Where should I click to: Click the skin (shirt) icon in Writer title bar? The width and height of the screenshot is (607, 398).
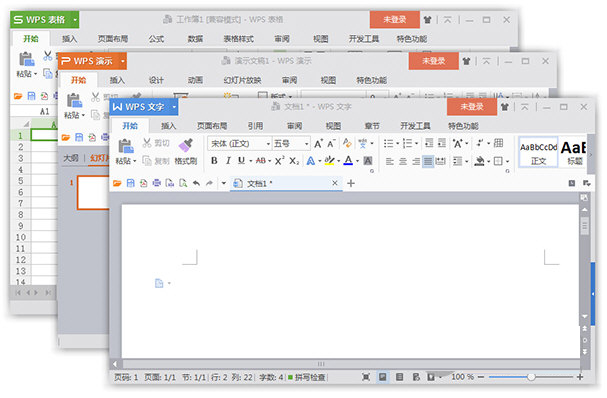(x=504, y=107)
